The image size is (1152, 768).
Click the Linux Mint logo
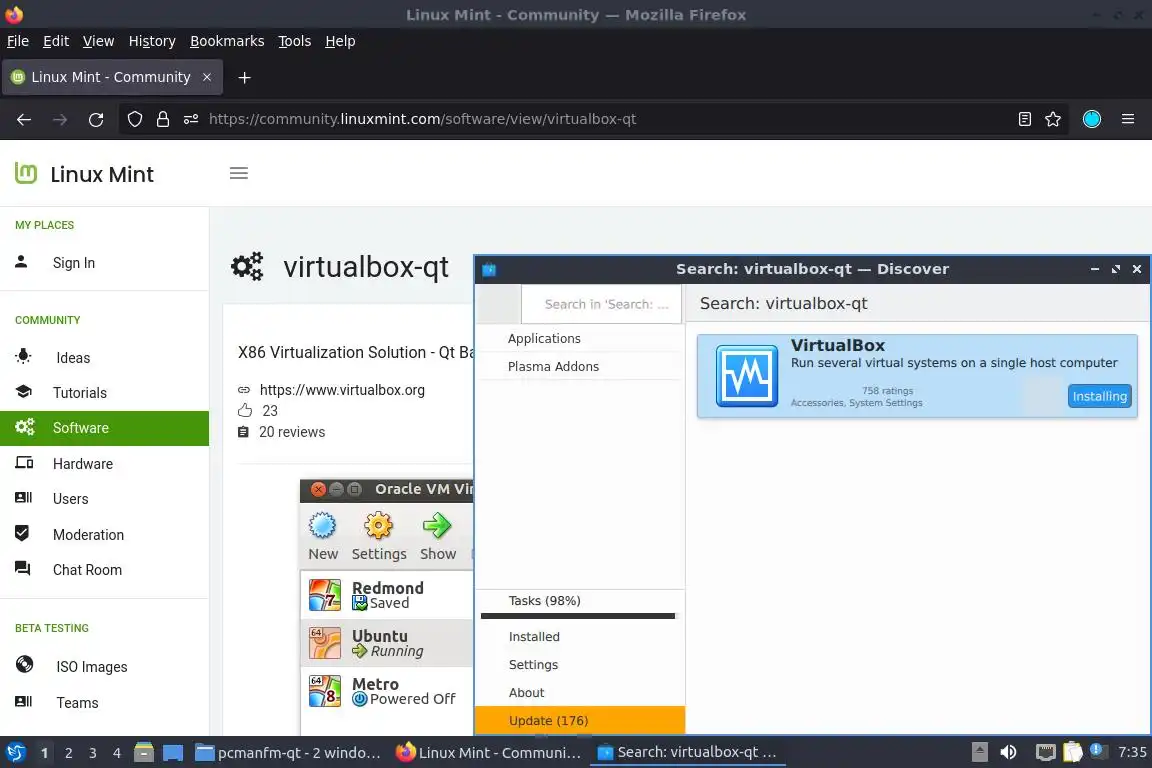coord(26,173)
